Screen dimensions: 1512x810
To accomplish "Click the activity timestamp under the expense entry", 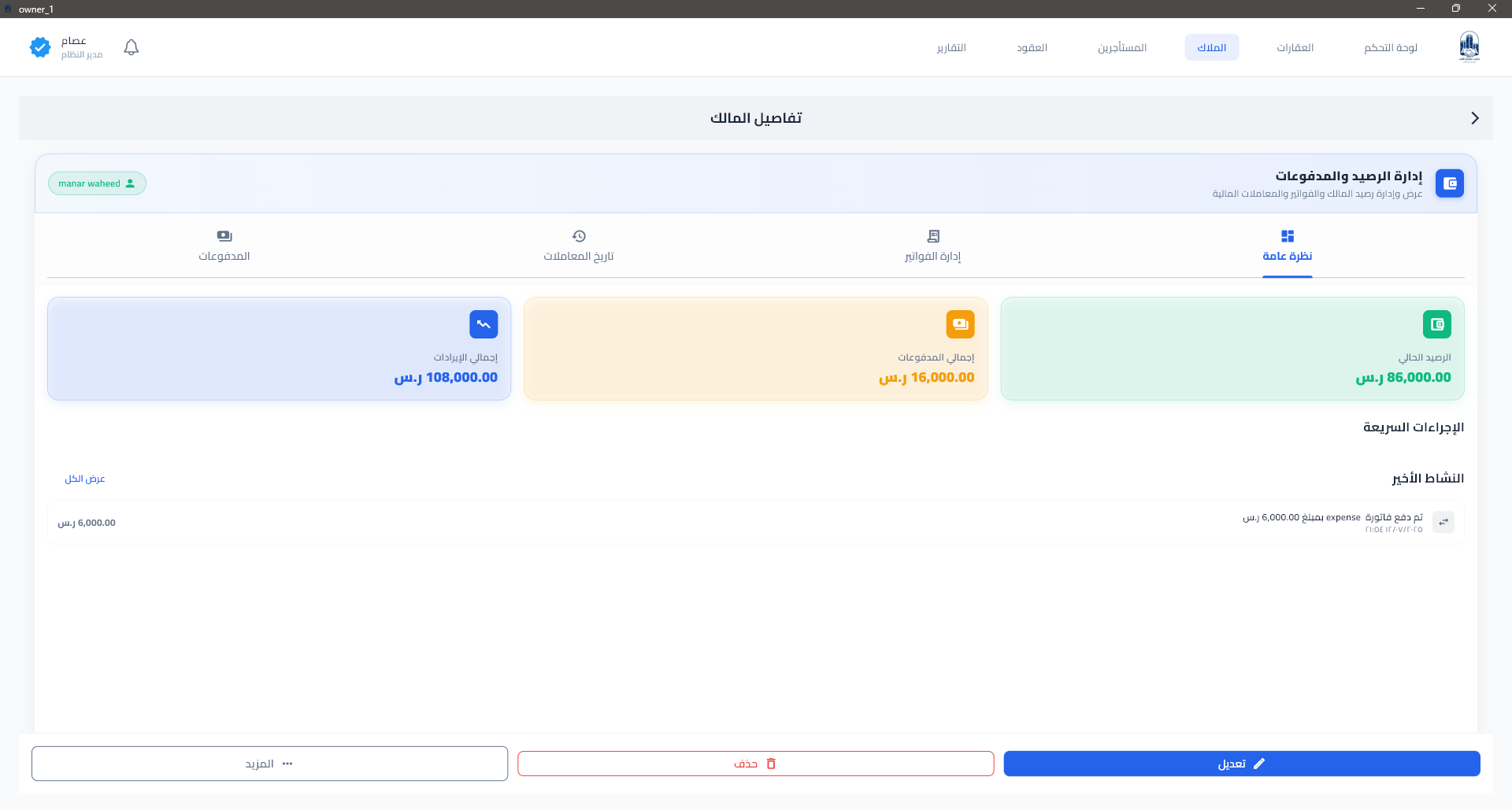I will tap(1394, 530).
